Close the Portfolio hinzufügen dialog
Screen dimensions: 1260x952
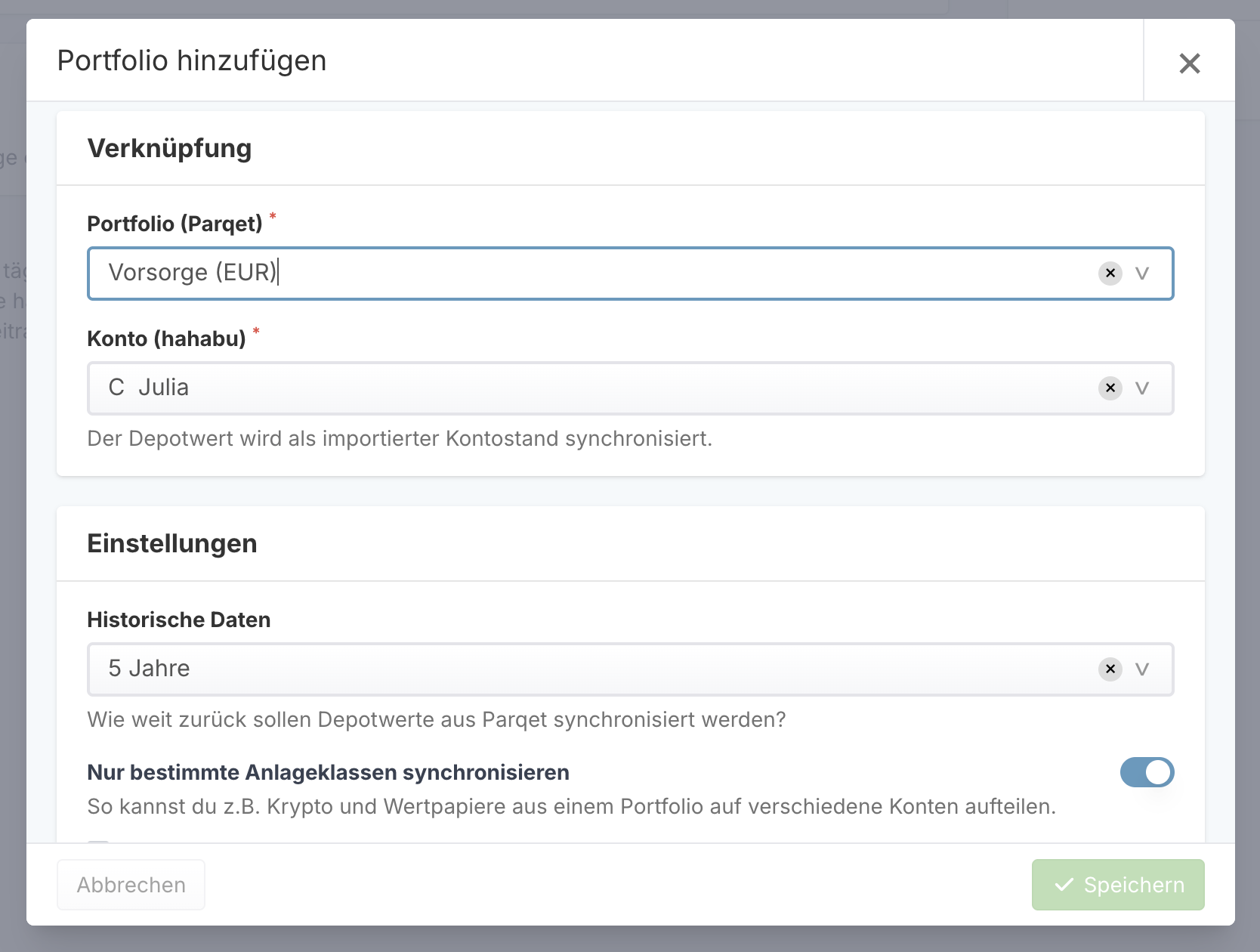pyautogui.click(x=1189, y=63)
